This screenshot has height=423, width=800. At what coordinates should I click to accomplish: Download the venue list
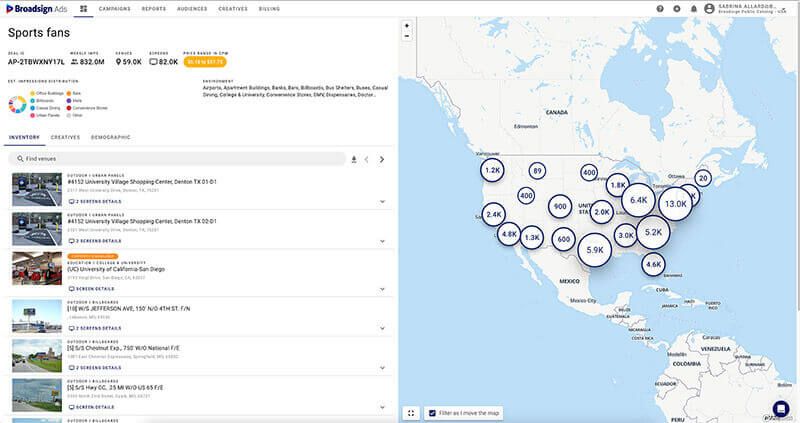click(x=354, y=160)
